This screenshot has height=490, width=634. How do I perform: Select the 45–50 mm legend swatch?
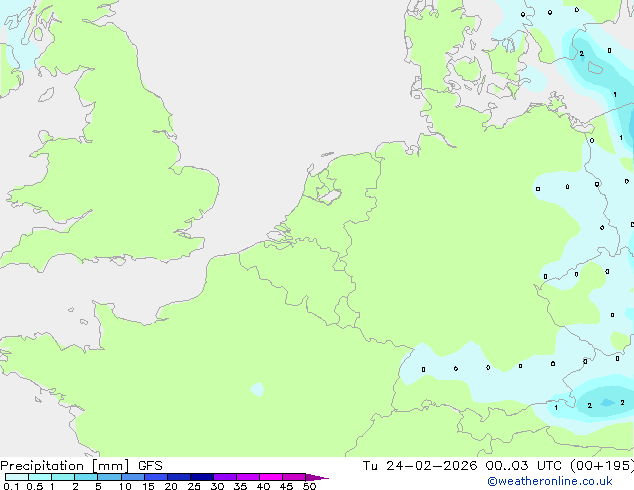coord(294,477)
